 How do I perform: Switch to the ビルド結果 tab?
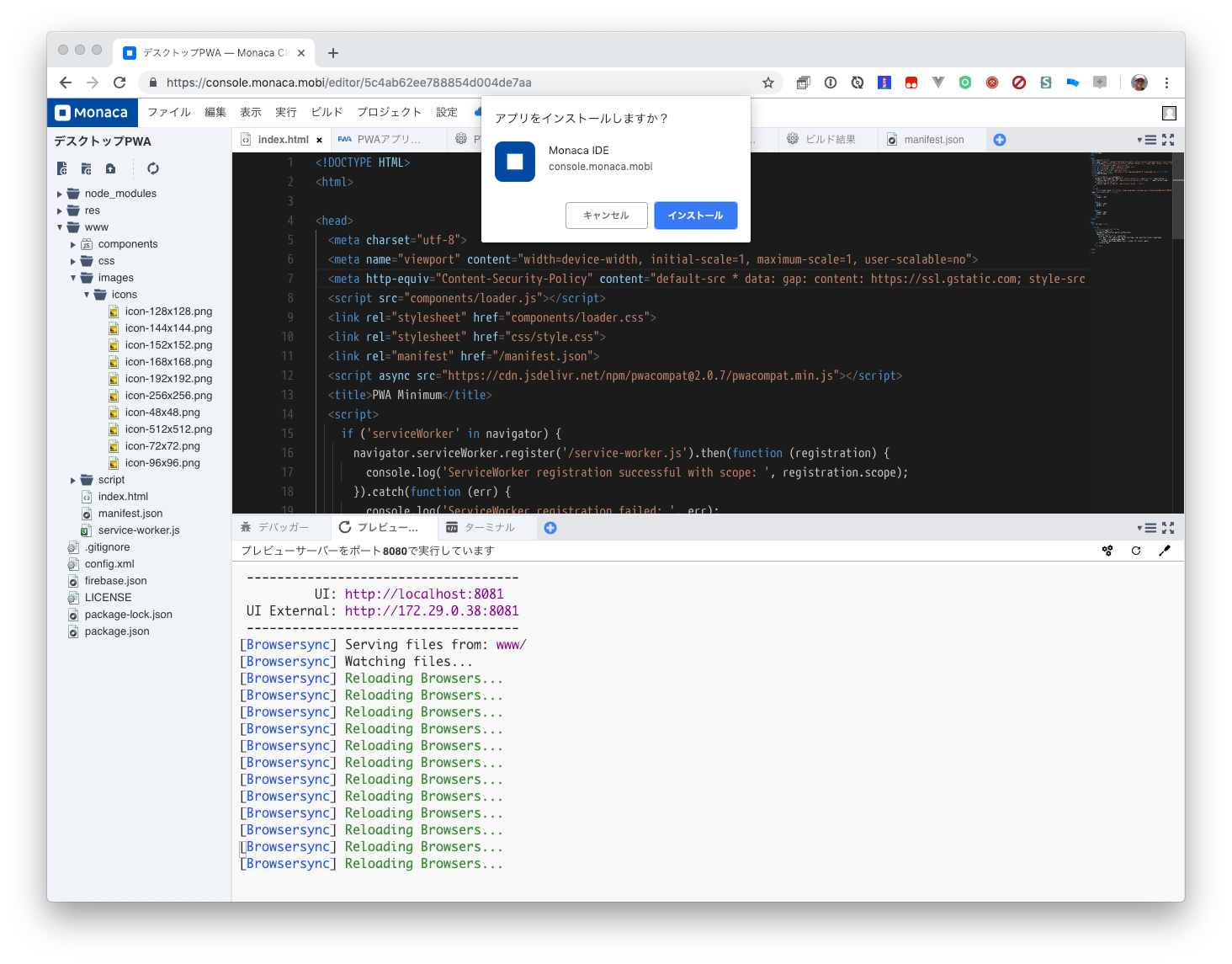(x=830, y=140)
